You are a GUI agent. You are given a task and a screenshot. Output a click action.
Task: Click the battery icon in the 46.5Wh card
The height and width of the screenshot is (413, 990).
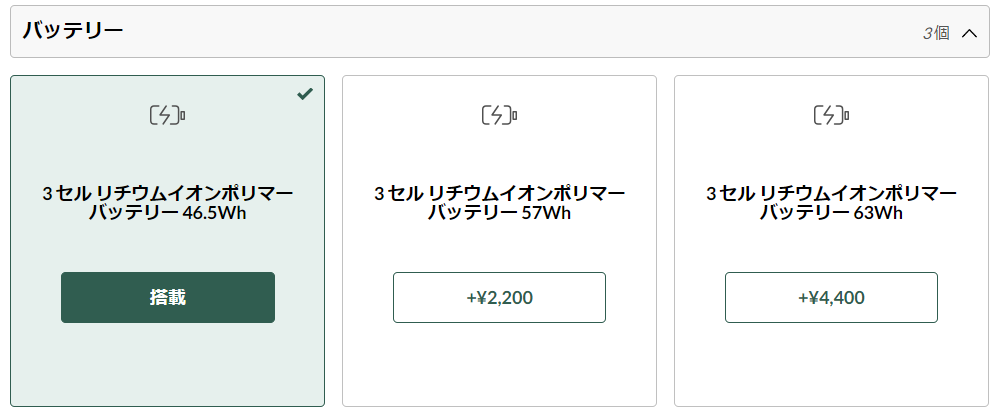167,115
